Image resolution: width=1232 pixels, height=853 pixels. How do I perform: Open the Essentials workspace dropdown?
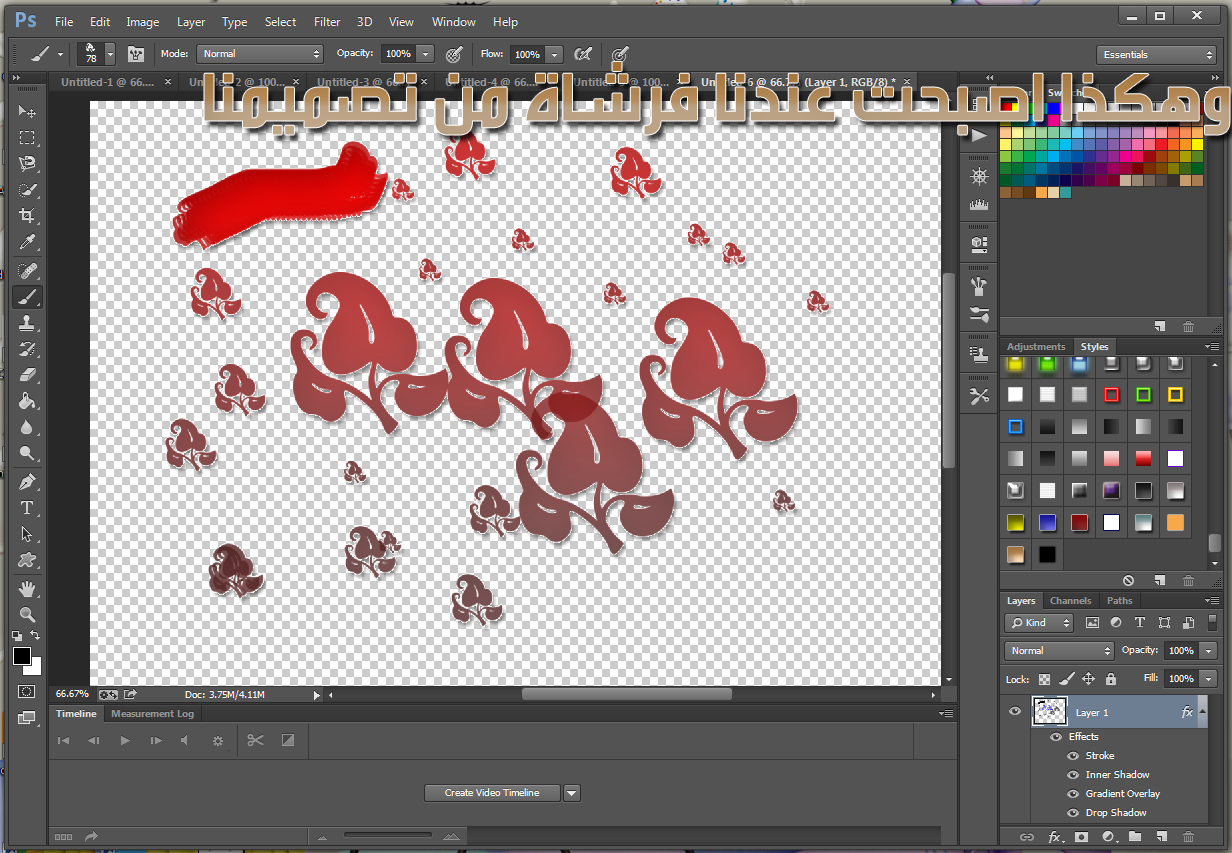(x=1155, y=55)
